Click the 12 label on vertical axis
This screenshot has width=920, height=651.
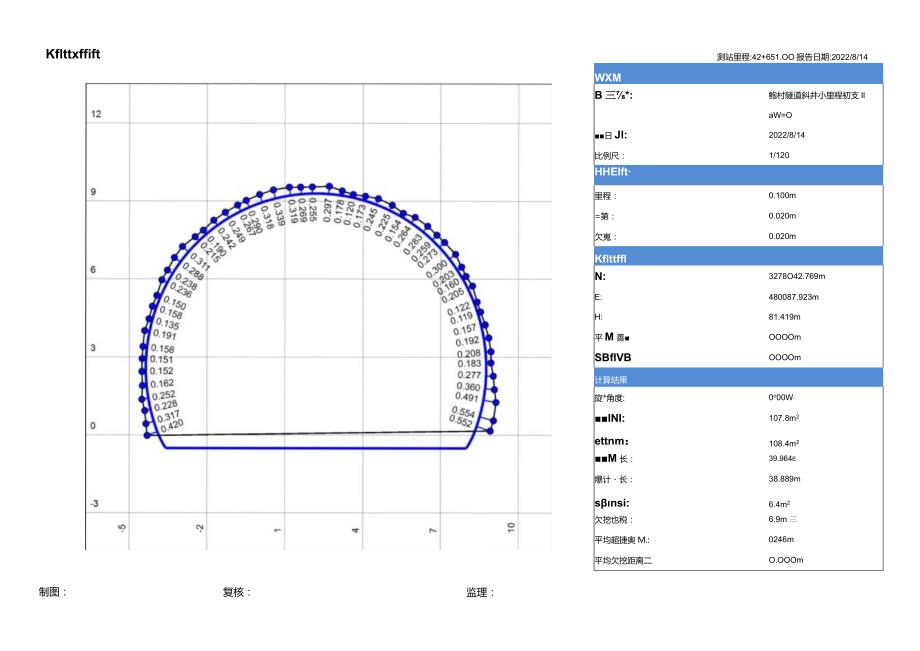coord(96,114)
